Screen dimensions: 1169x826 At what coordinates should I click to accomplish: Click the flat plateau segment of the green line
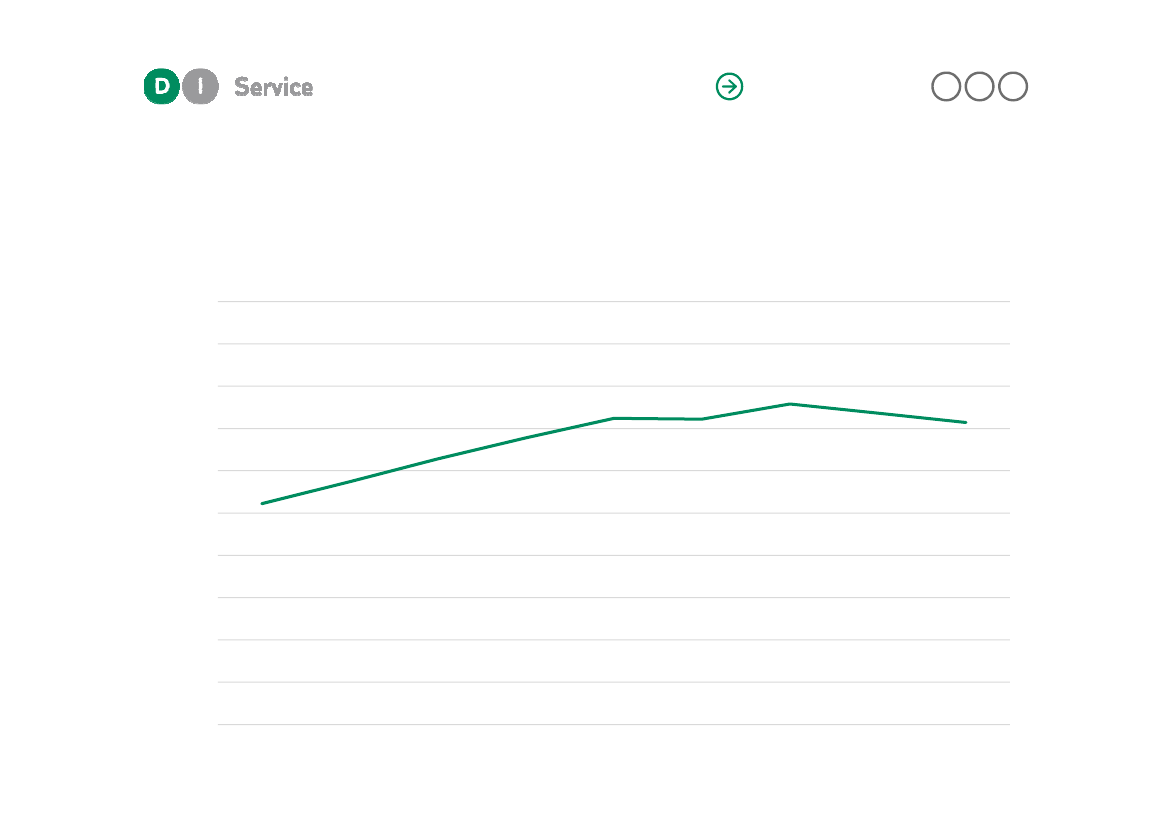coord(658,419)
